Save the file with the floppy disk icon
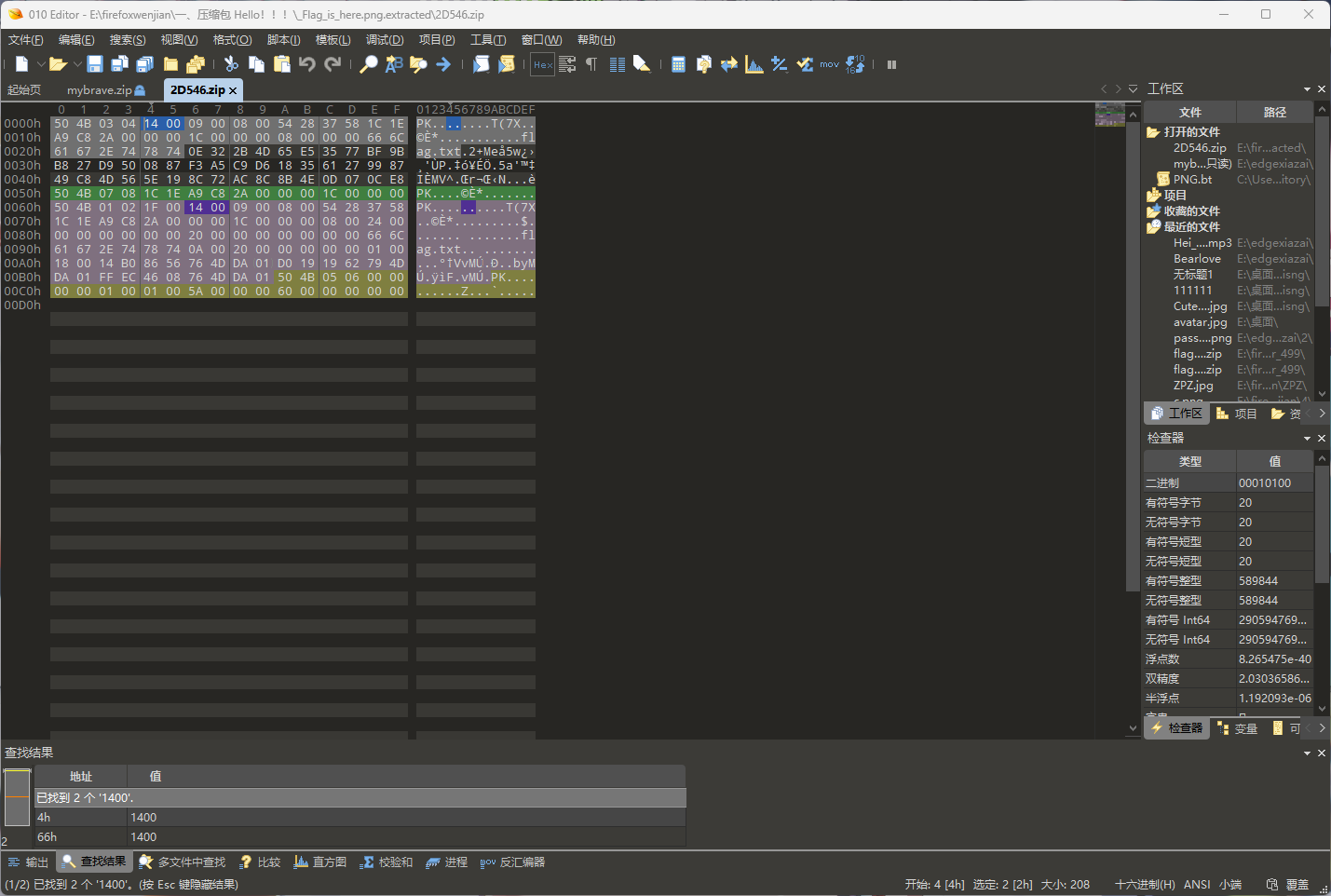Image resolution: width=1331 pixels, height=896 pixels. 94,64
